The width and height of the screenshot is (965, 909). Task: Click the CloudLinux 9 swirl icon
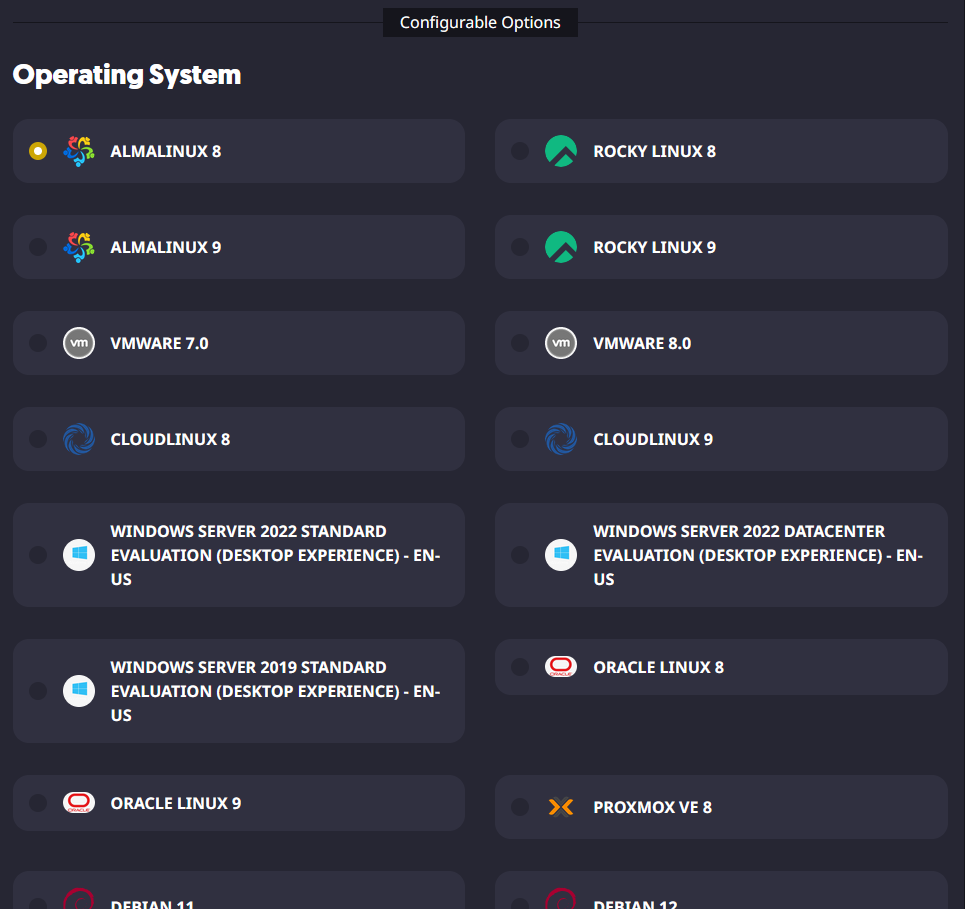[561, 439]
